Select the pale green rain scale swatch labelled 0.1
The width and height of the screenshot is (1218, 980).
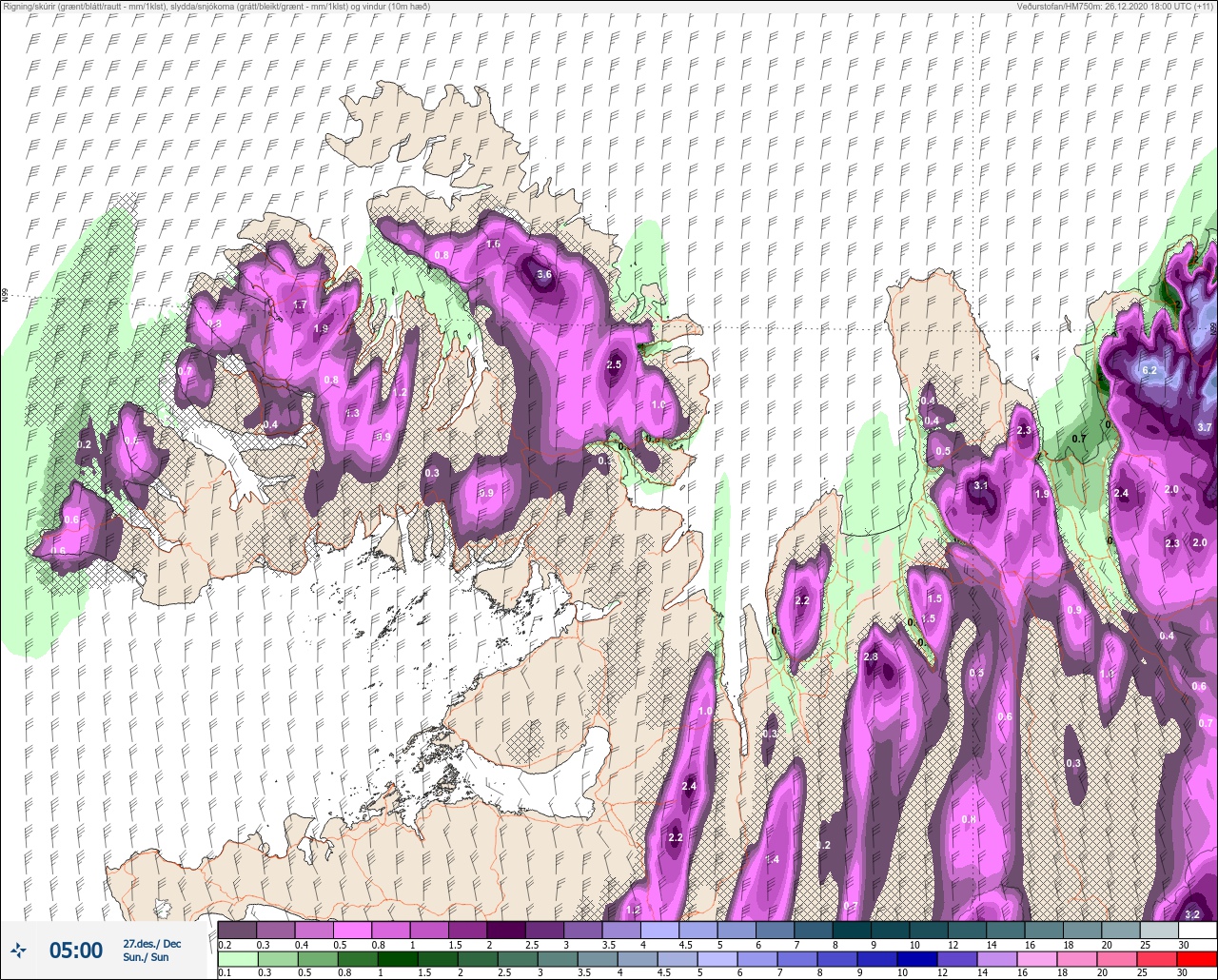(237, 959)
